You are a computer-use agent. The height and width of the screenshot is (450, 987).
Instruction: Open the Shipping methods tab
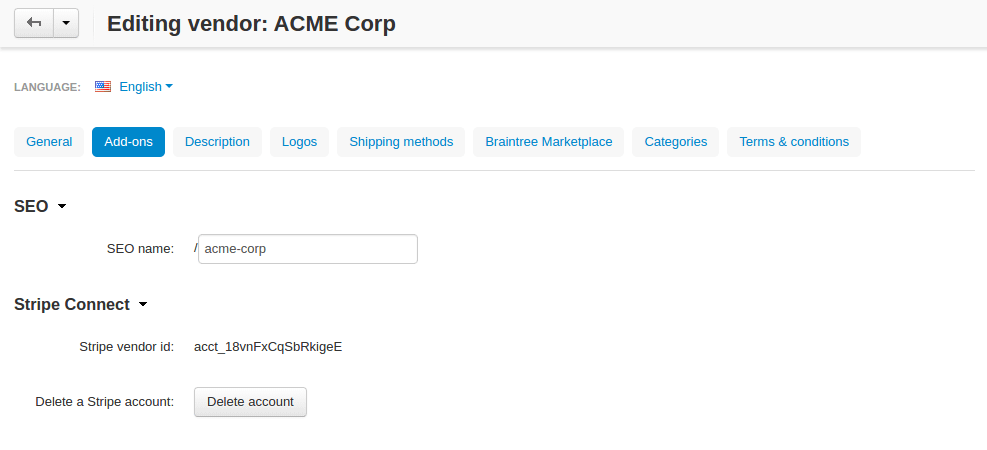click(401, 142)
